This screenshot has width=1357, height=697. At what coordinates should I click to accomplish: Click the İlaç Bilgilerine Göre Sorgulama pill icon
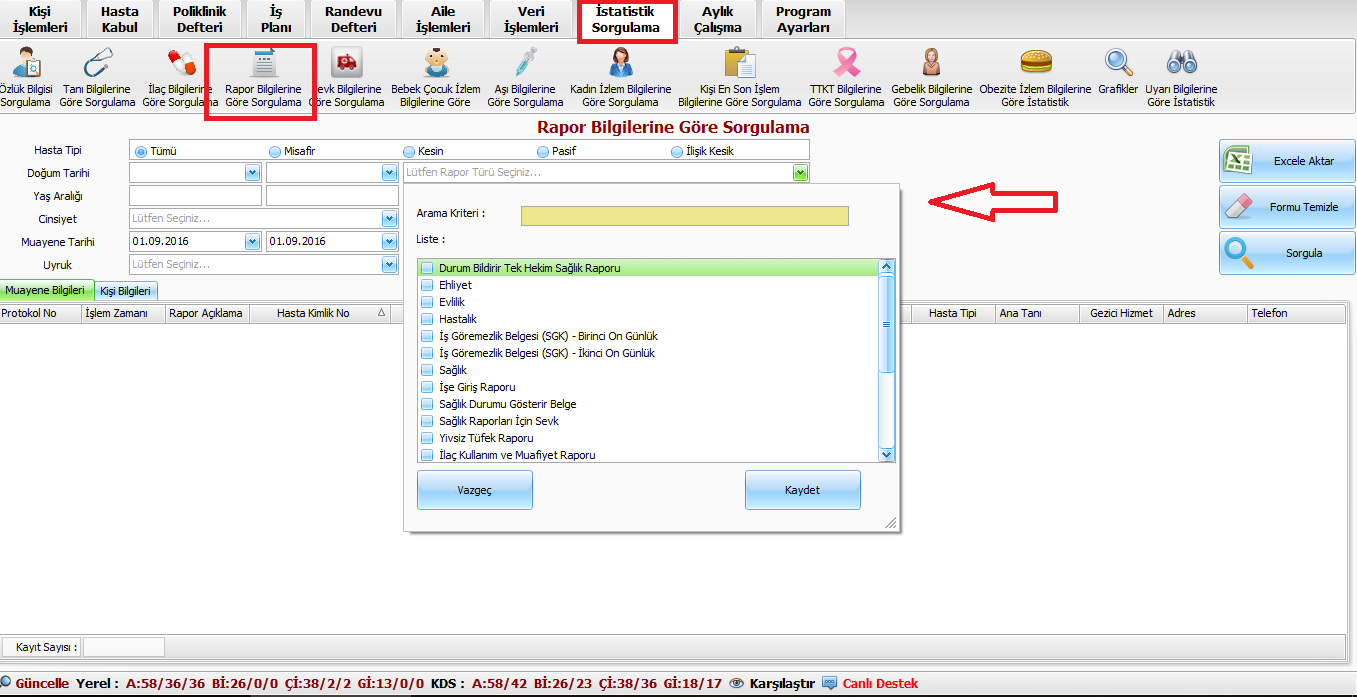point(181,63)
